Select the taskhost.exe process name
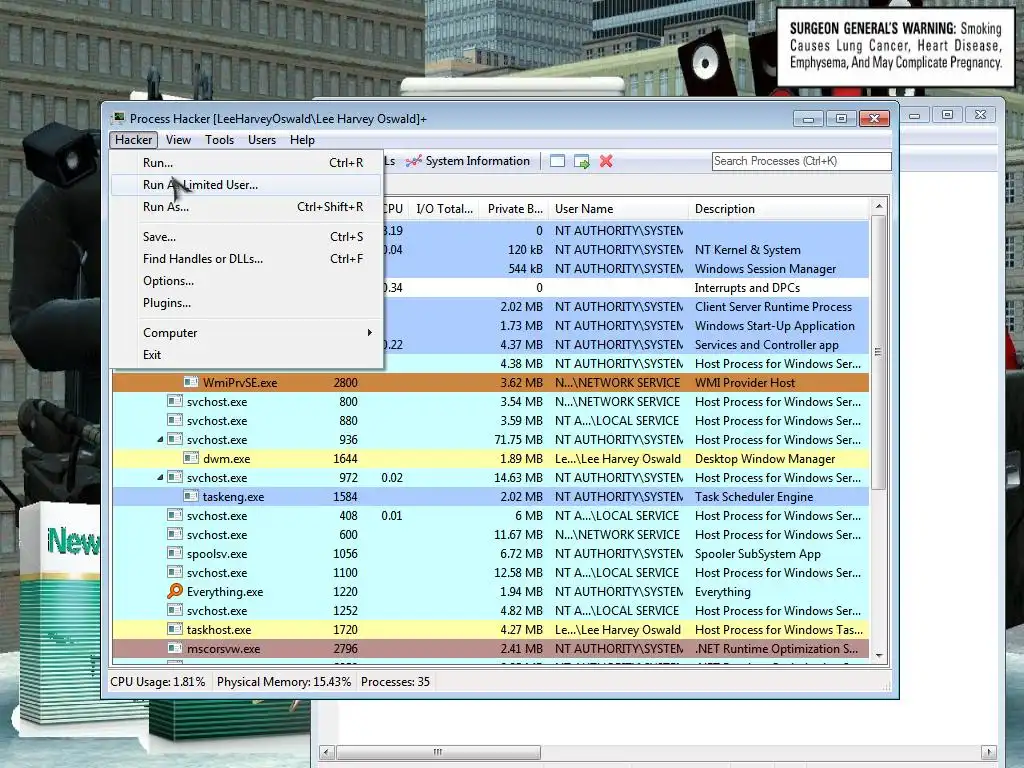The width and height of the screenshot is (1024, 768). pyautogui.click(x=219, y=630)
